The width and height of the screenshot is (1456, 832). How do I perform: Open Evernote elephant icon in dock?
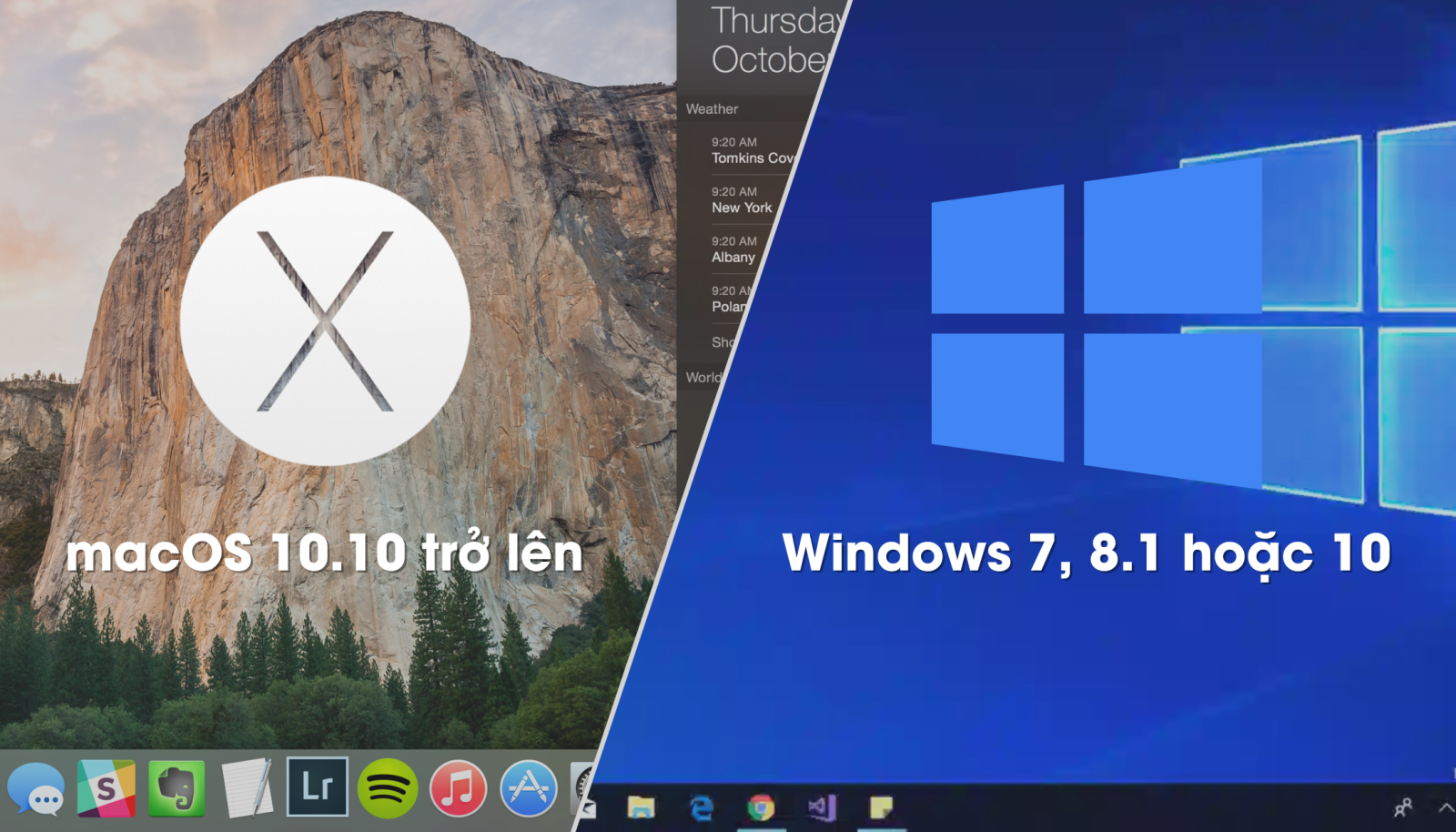[x=177, y=788]
